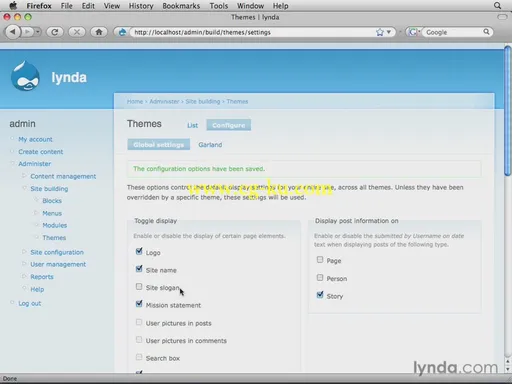Image resolution: width=512 pixels, height=384 pixels.
Task: Open the Garland theme settings tab
Action: (210, 145)
